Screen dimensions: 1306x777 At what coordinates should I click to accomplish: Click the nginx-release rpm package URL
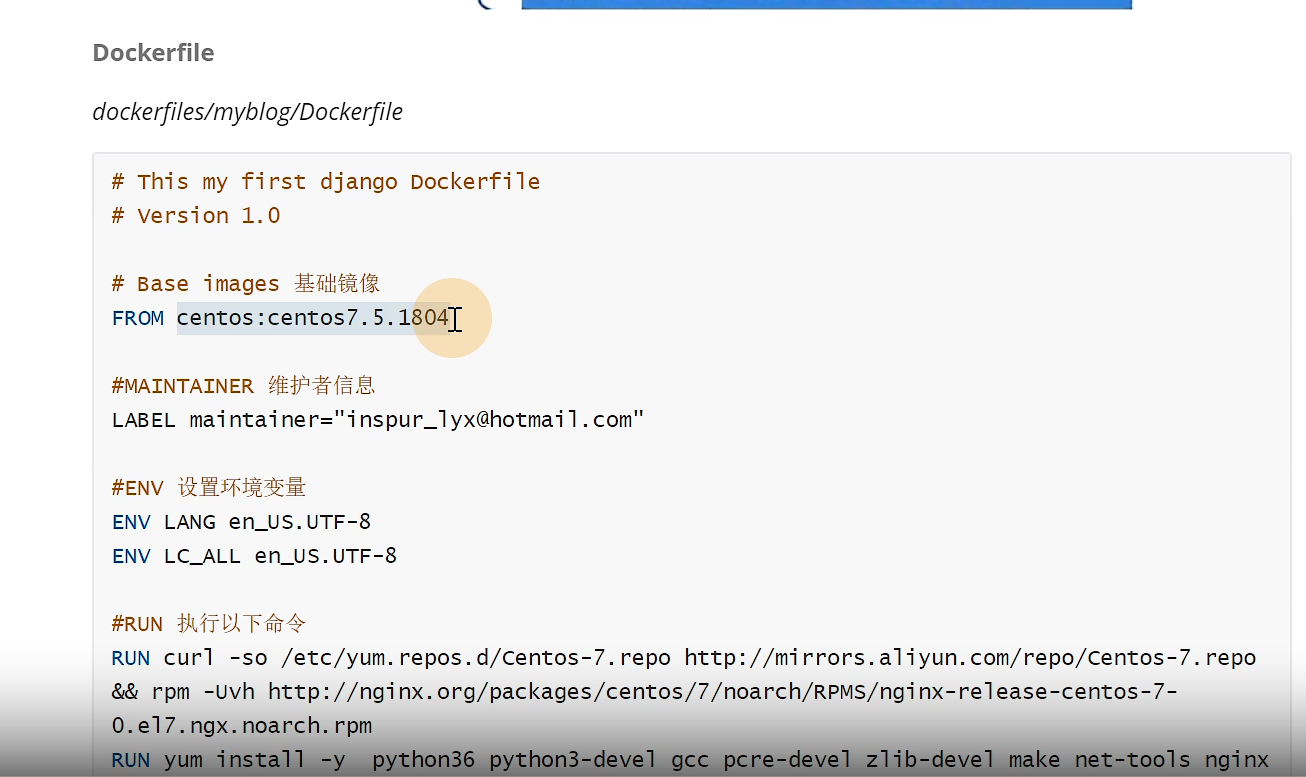click(700, 691)
